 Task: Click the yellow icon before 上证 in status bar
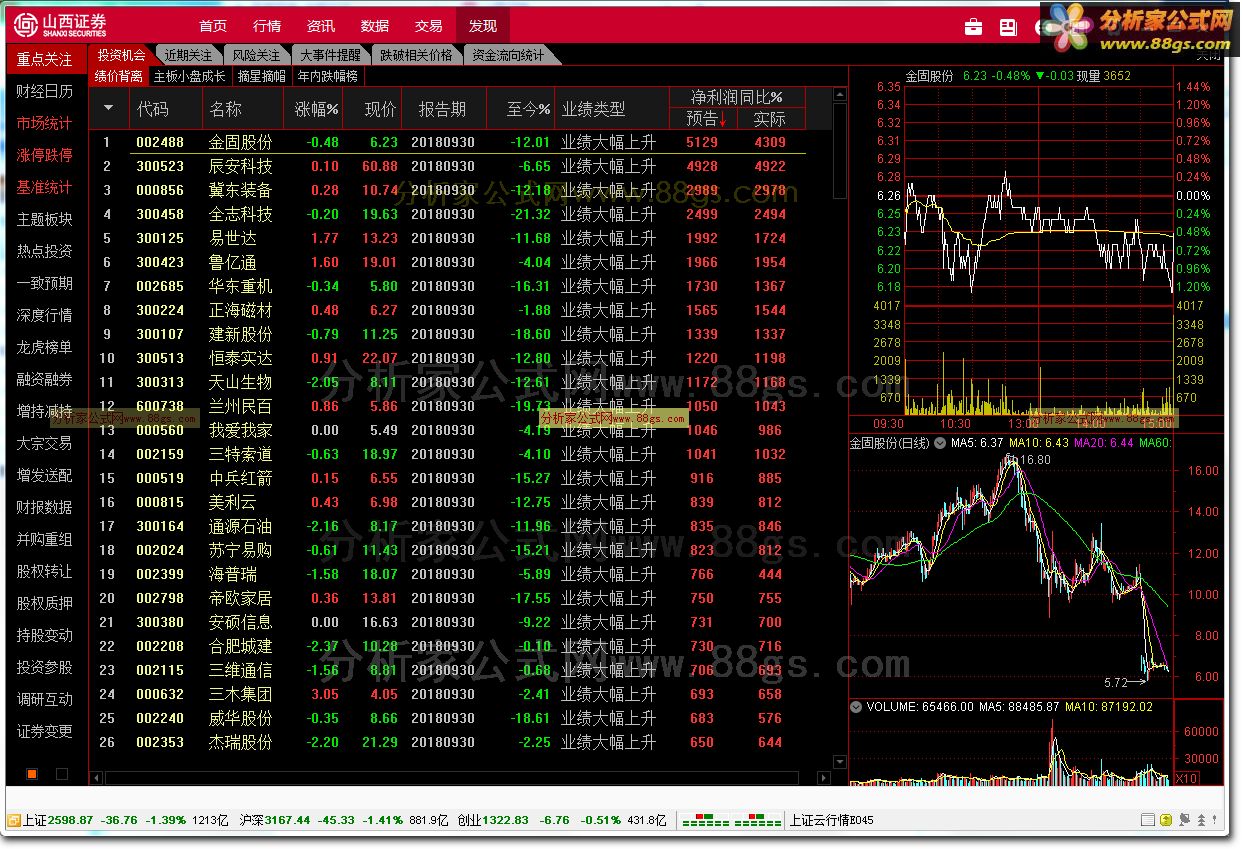[14, 820]
